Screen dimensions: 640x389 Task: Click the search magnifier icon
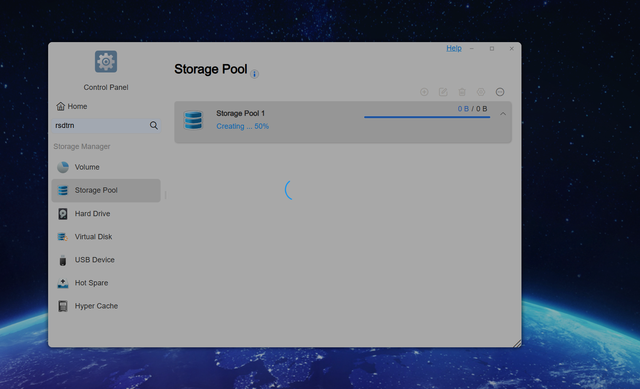pos(153,125)
